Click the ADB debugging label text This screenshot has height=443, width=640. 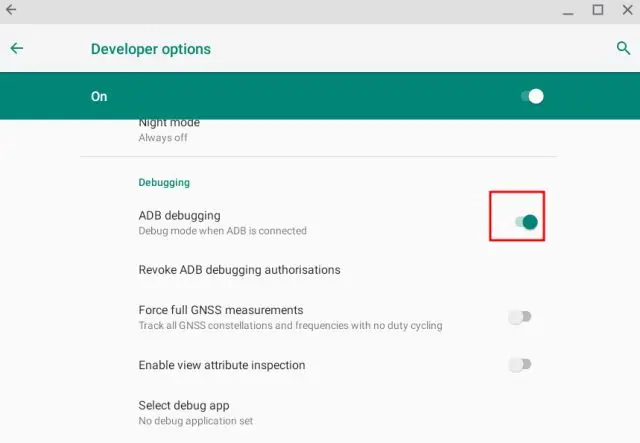tap(179, 215)
